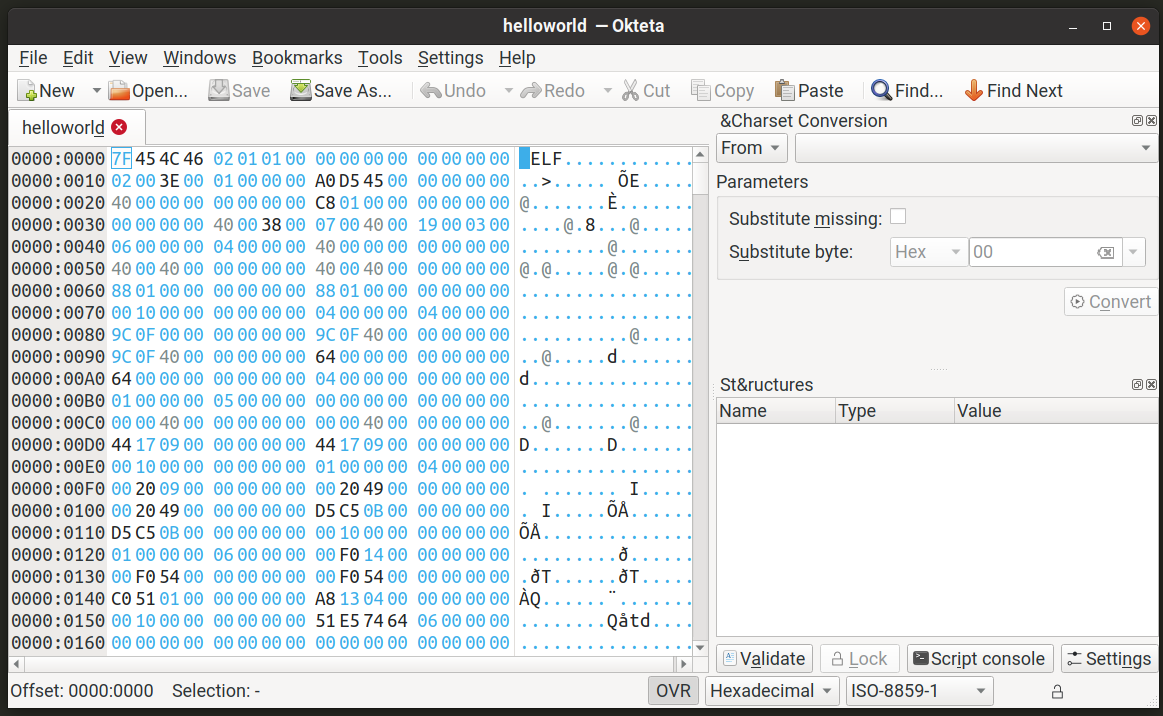The width and height of the screenshot is (1163, 716).
Task: Float the Charset Conversion panel
Action: [x=1137, y=121]
